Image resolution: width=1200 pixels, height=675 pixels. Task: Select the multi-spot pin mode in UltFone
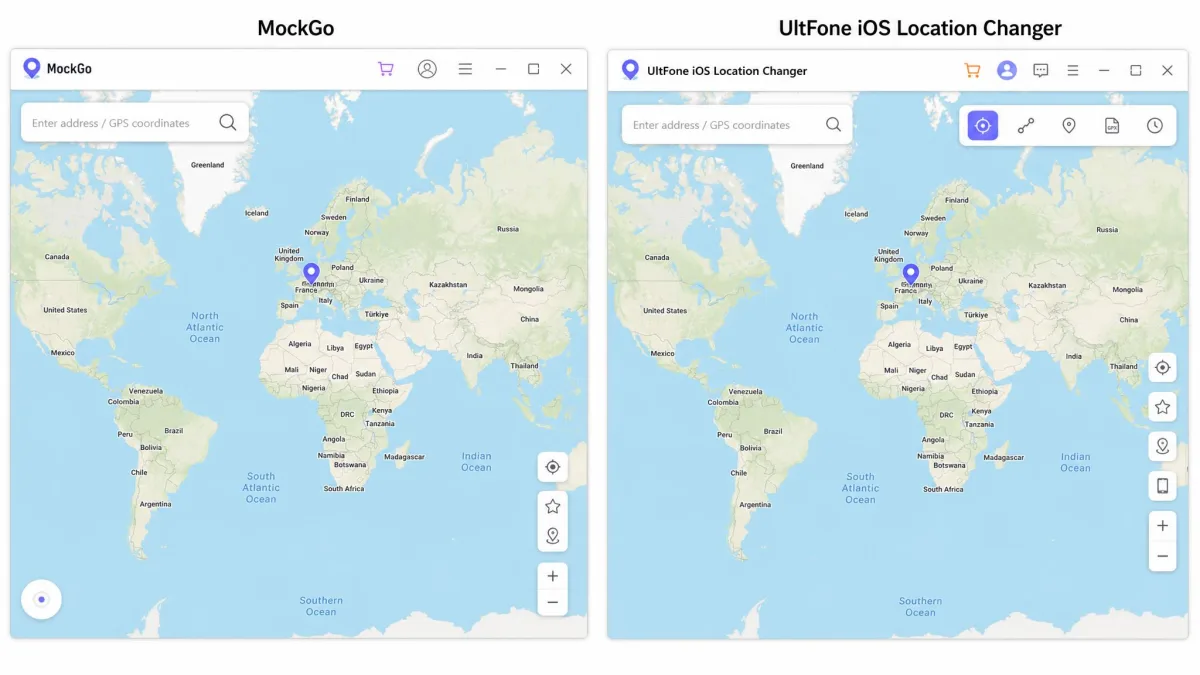pyautogui.click(x=1069, y=125)
